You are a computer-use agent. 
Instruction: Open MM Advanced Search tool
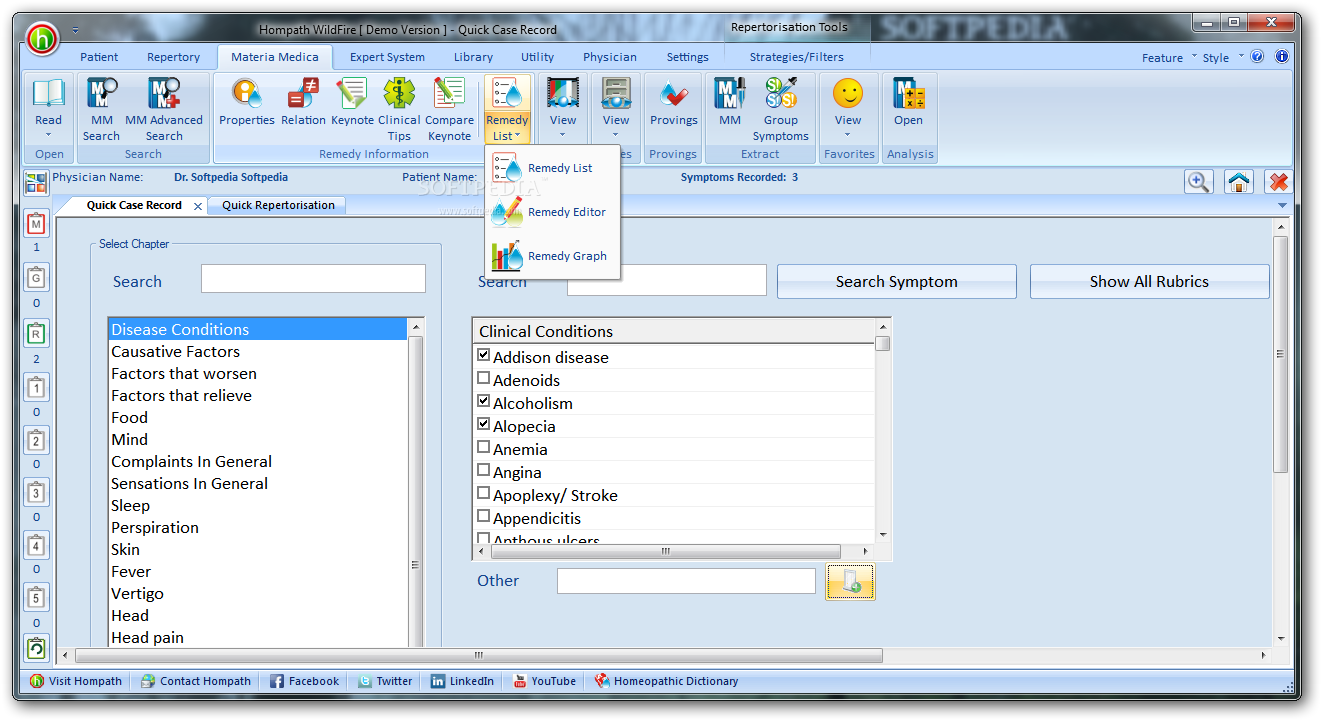[x=164, y=110]
